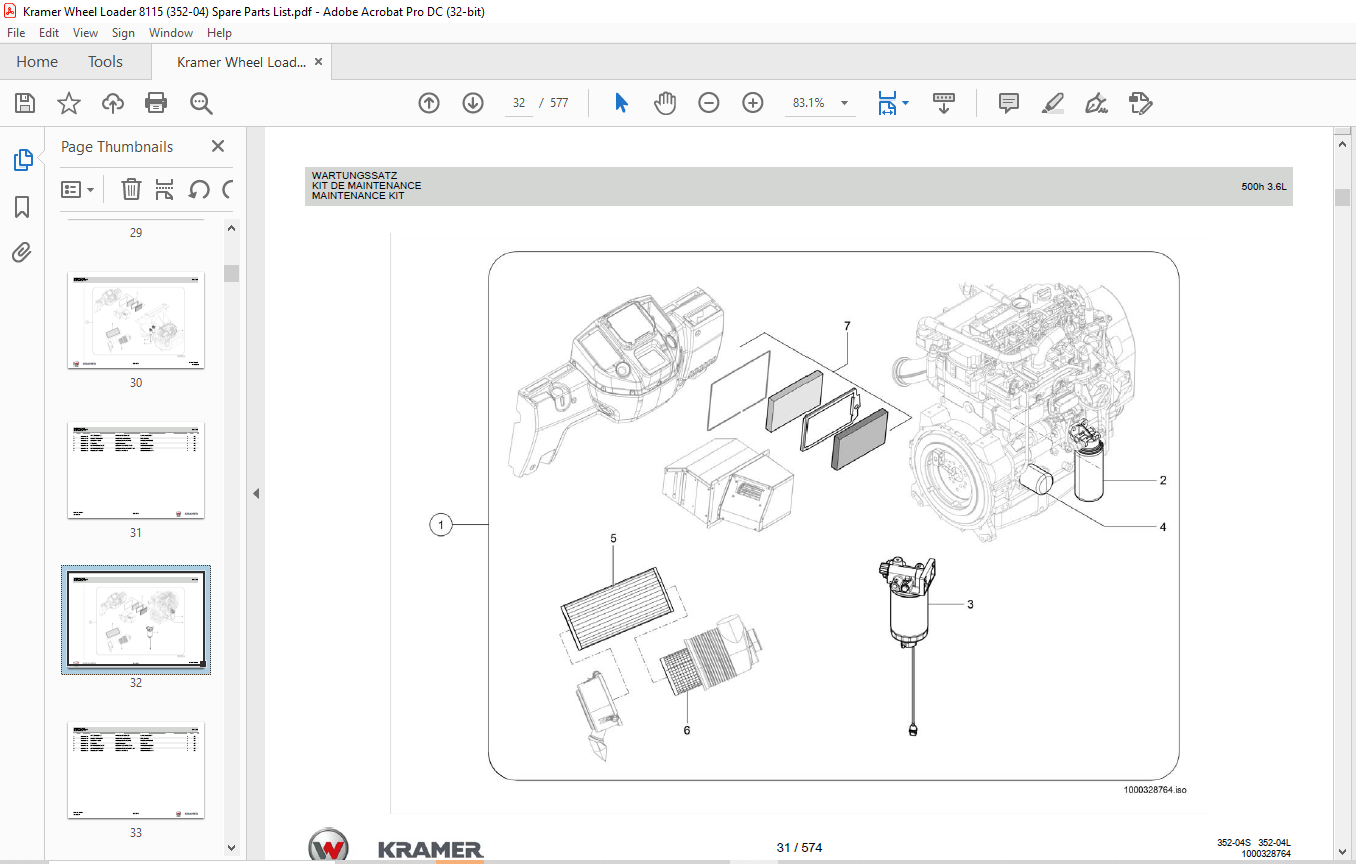Select the Highlight text pen
The width and height of the screenshot is (1356, 864).
(x=1052, y=103)
